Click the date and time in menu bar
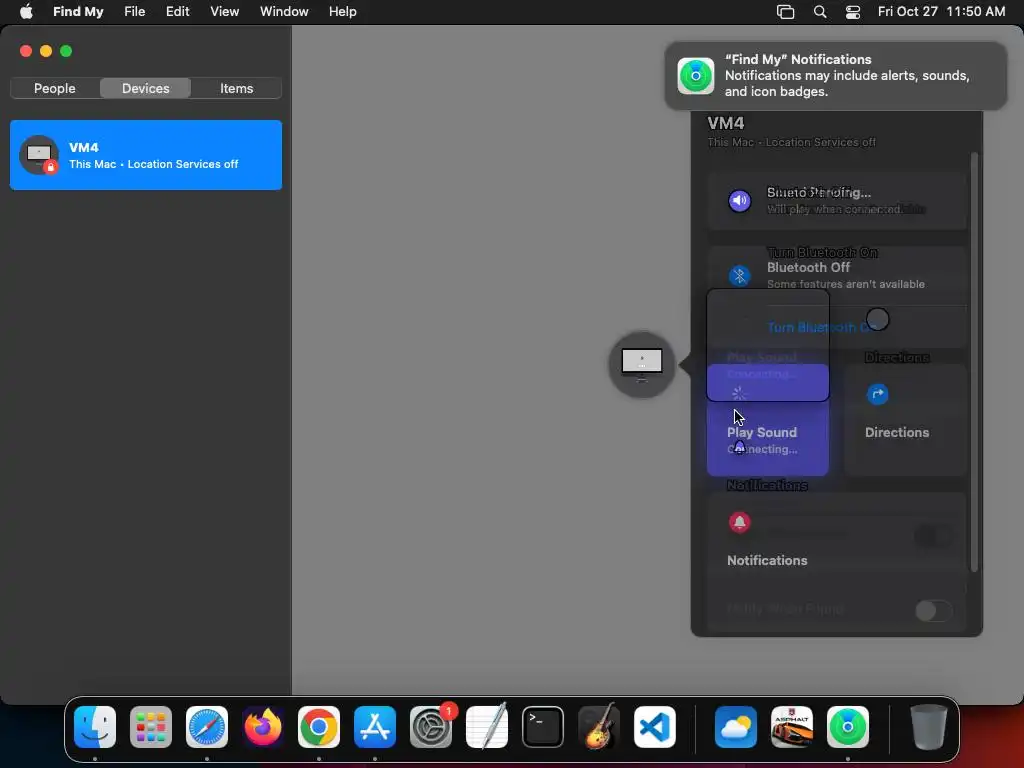Image resolution: width=1024 pixels, height=768 pixels. 941,12
